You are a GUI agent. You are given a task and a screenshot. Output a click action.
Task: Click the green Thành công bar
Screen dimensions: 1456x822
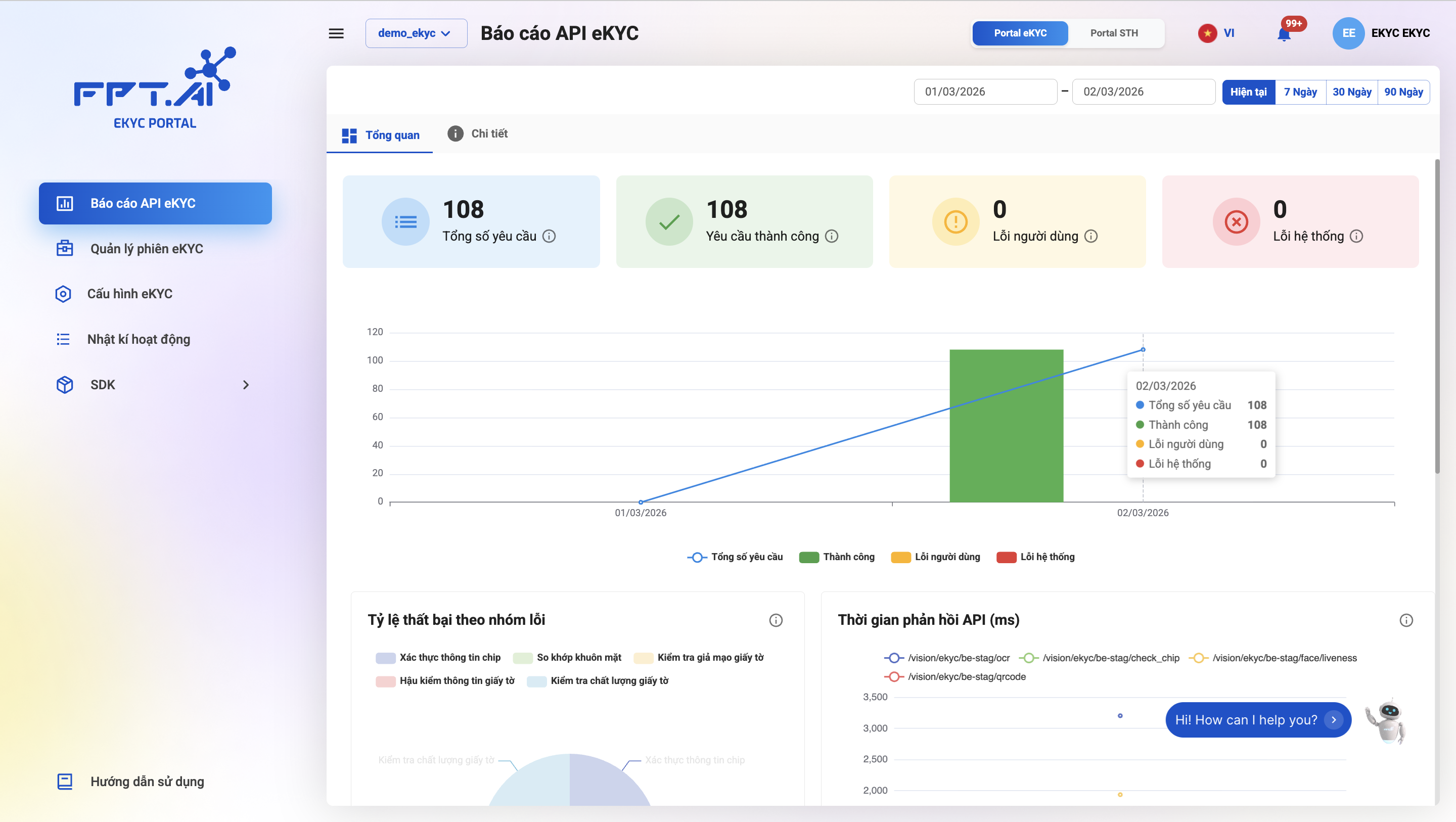(1006, 426)
